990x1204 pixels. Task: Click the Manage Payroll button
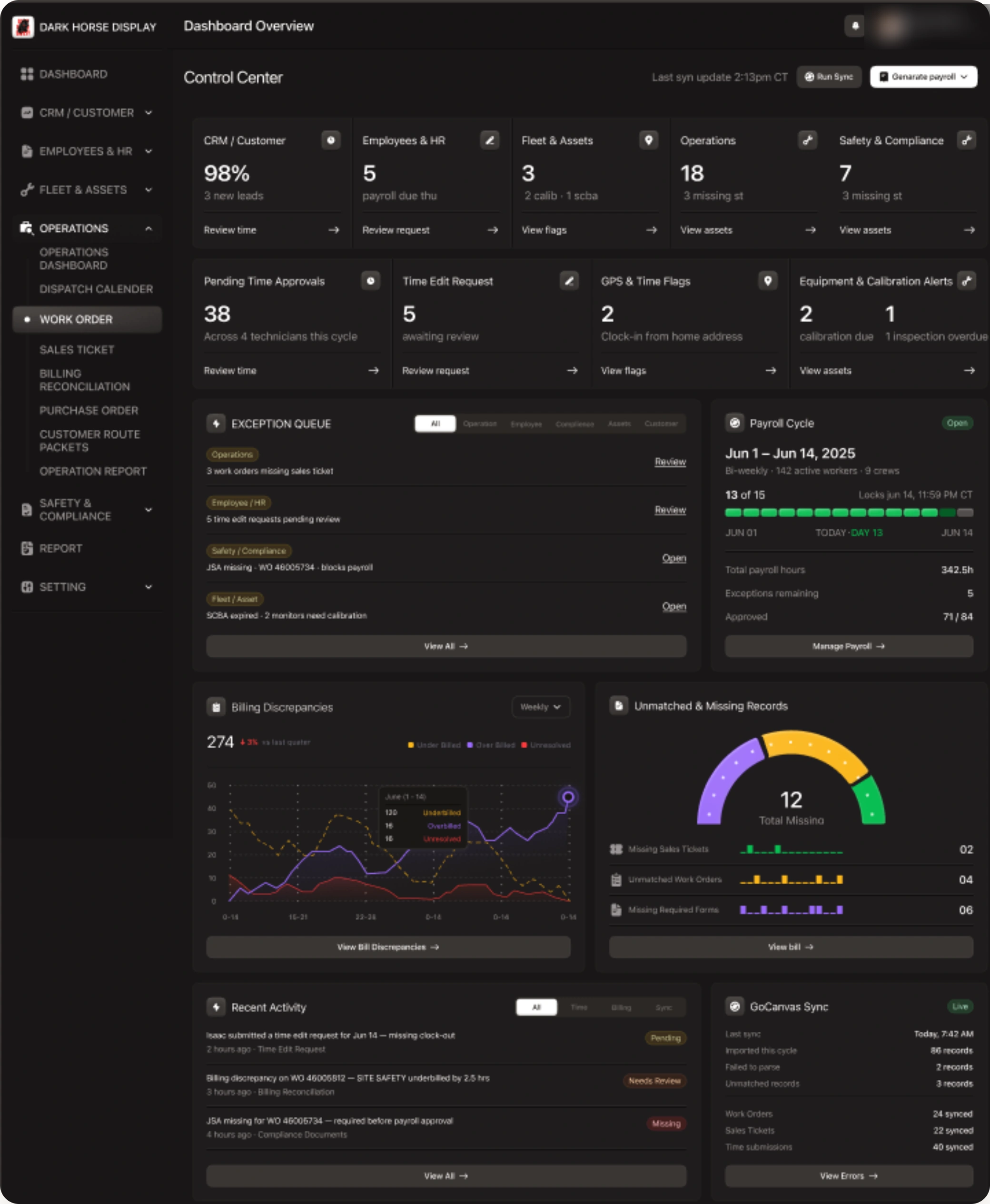click(849, 646)
